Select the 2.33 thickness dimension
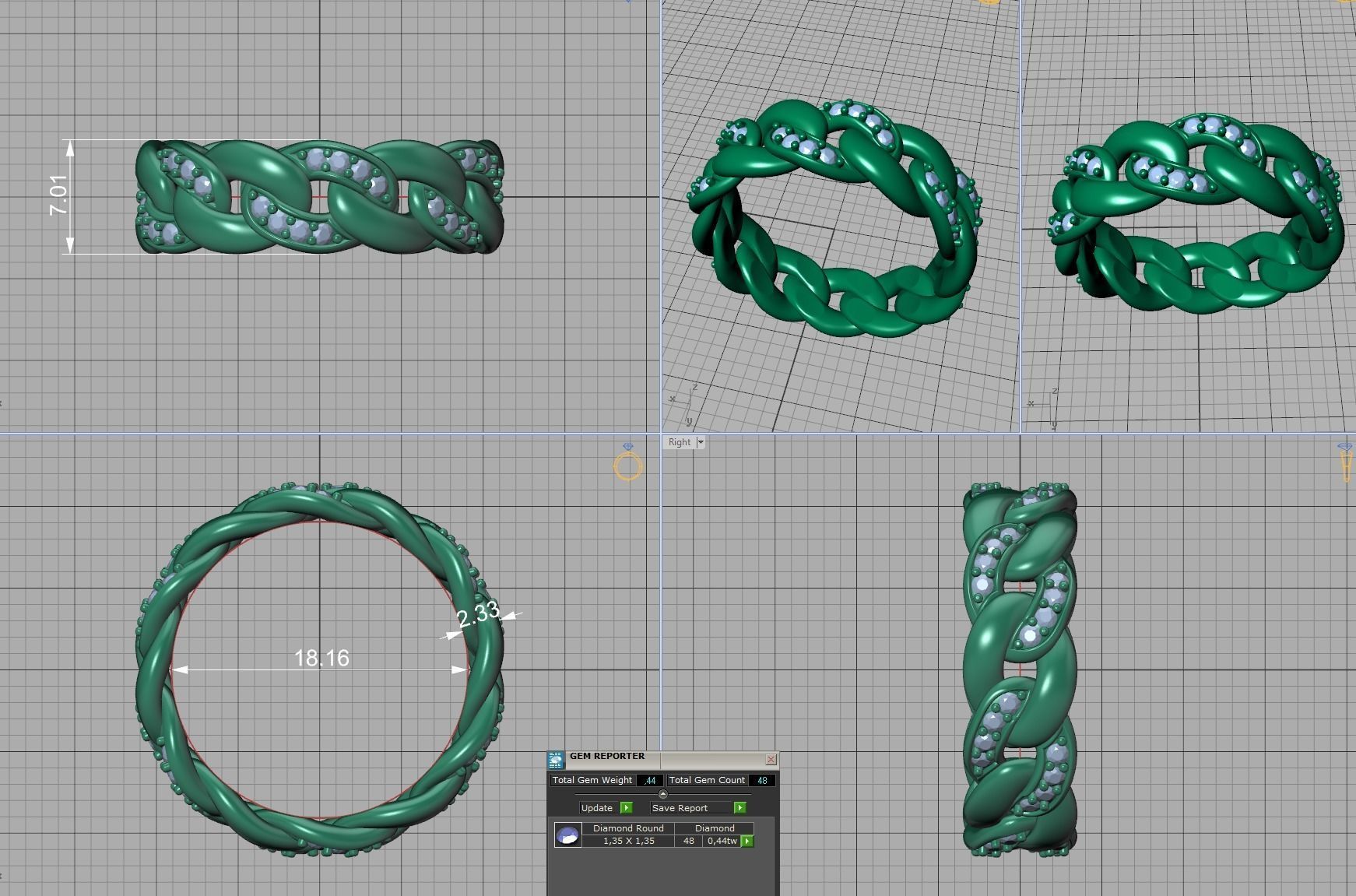Image resolution: width=1356 pixels, height=896 pixels. (x=478, y=615)
